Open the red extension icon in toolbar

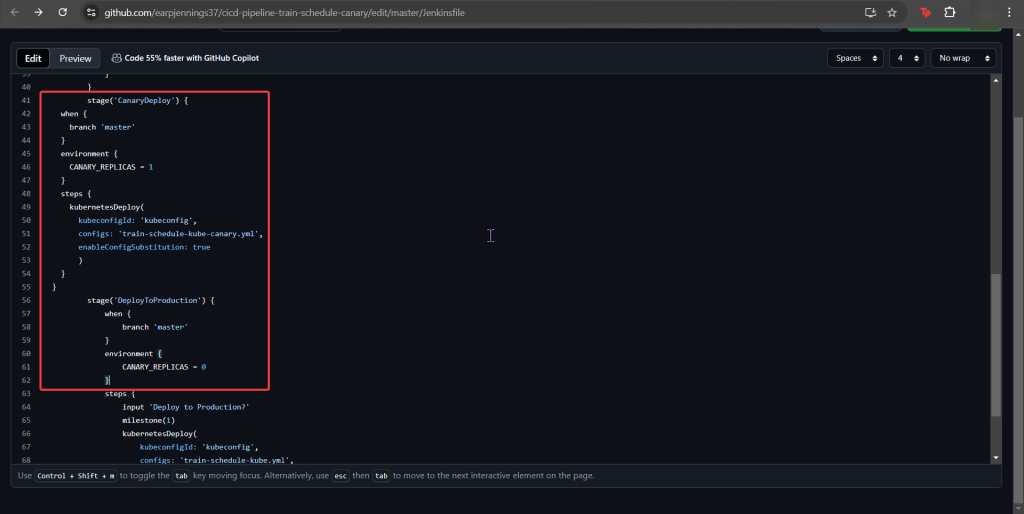(x=926, y=13)
